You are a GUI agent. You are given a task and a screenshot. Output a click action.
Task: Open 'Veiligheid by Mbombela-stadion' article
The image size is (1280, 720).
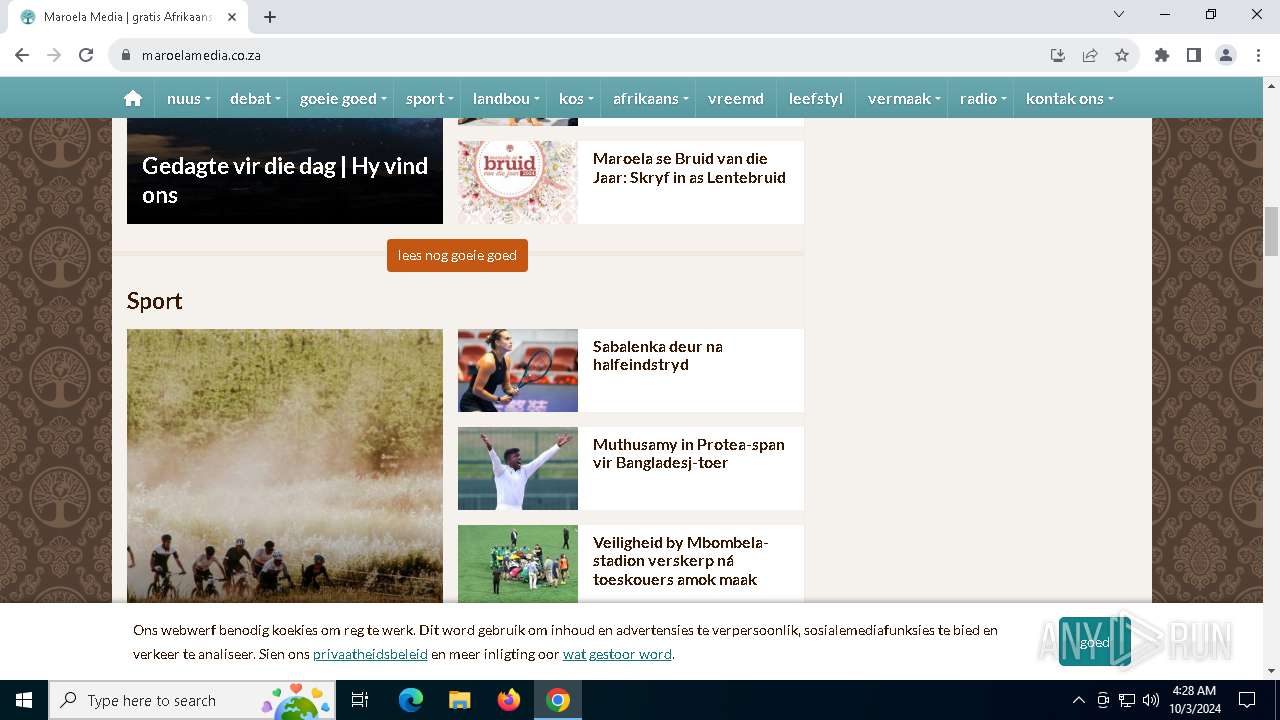681,561
